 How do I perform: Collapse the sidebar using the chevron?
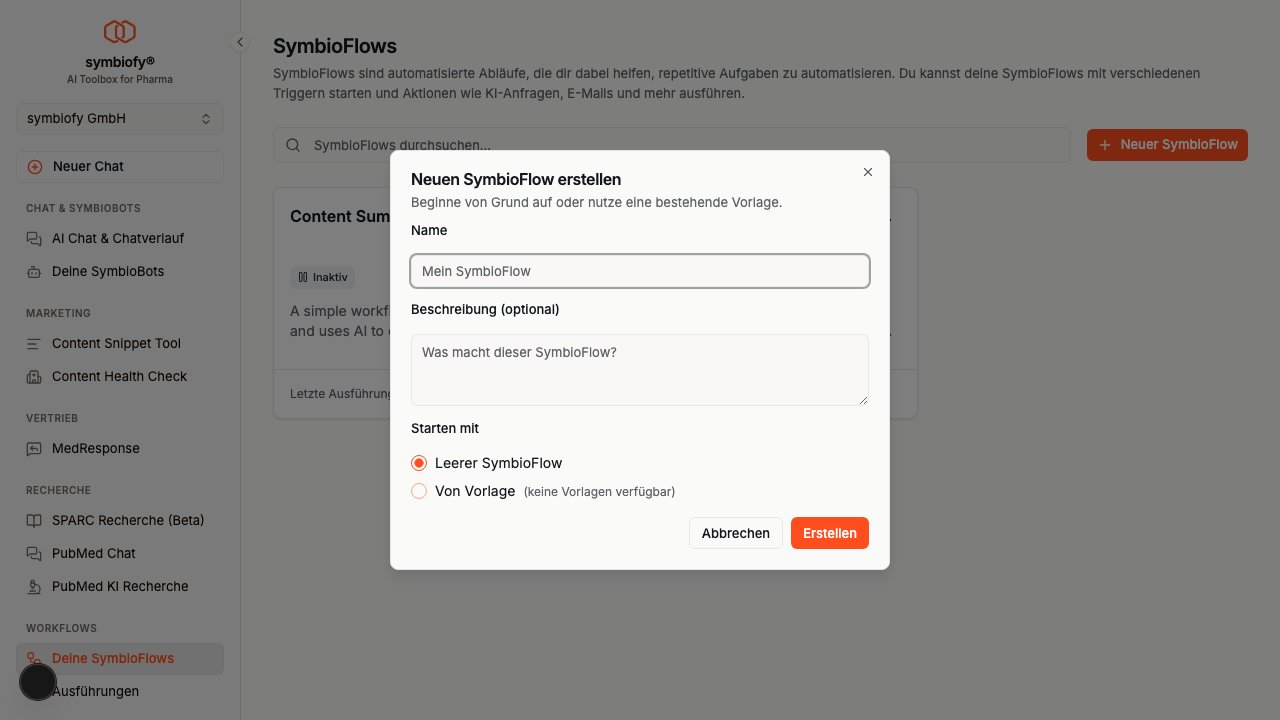point(239,42)
